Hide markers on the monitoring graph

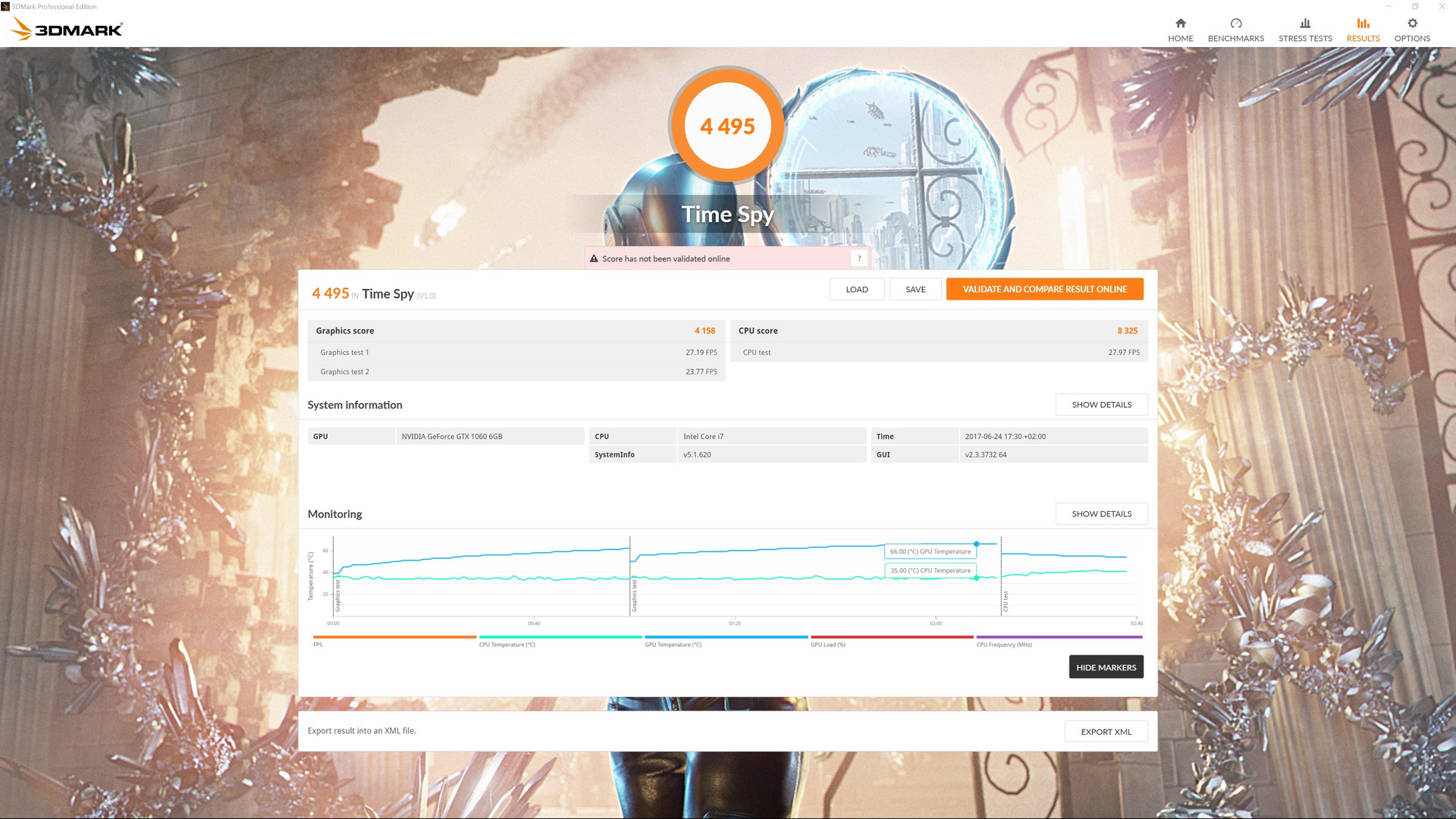click(1106, 667)
